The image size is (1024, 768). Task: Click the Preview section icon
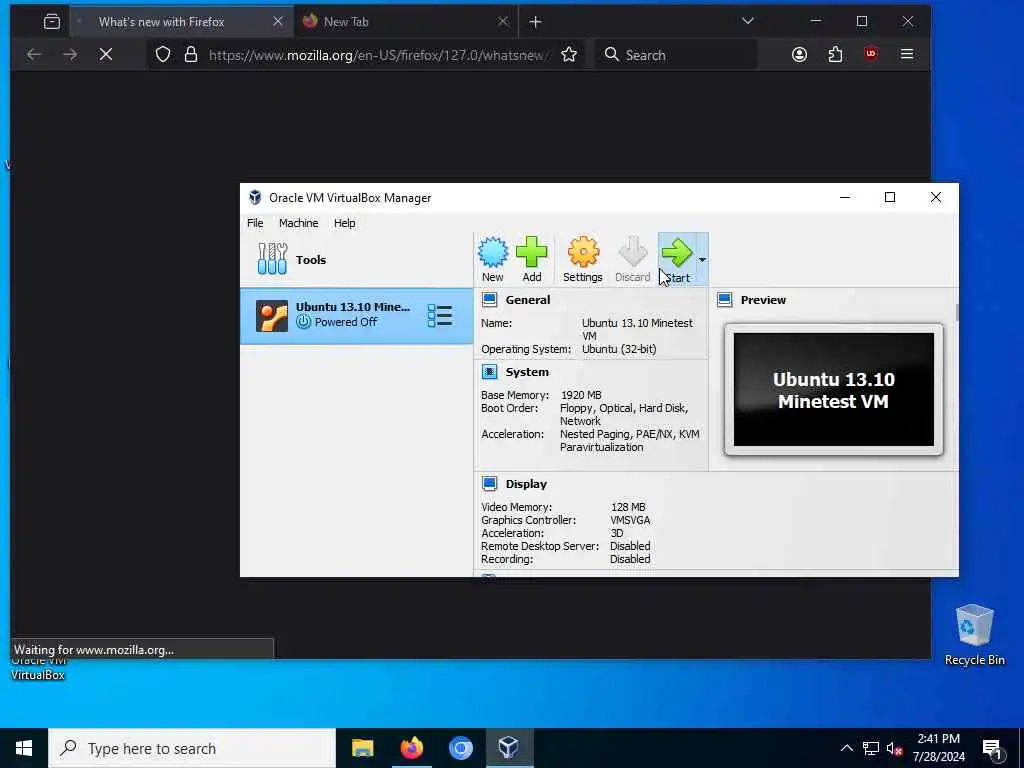[x=724, y=300]
